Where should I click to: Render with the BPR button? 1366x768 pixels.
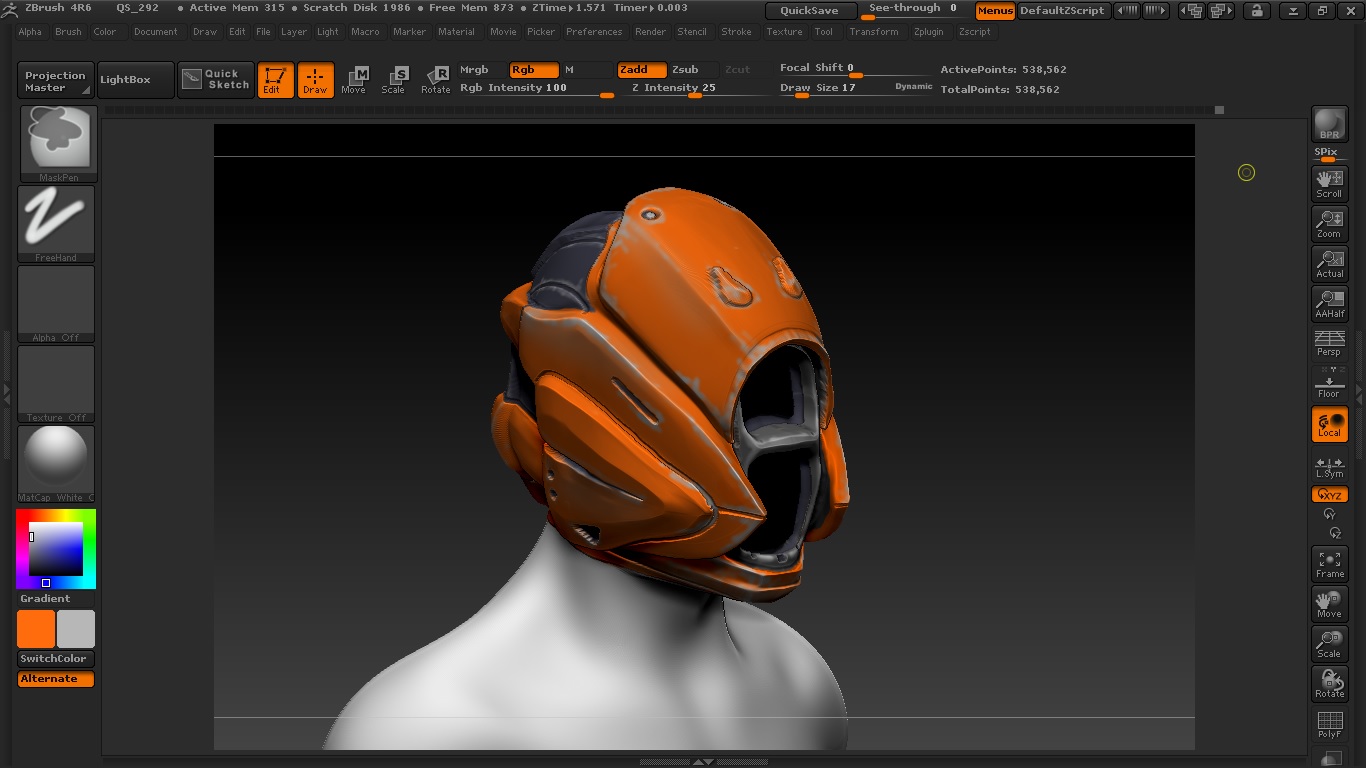click(1329, 124)
